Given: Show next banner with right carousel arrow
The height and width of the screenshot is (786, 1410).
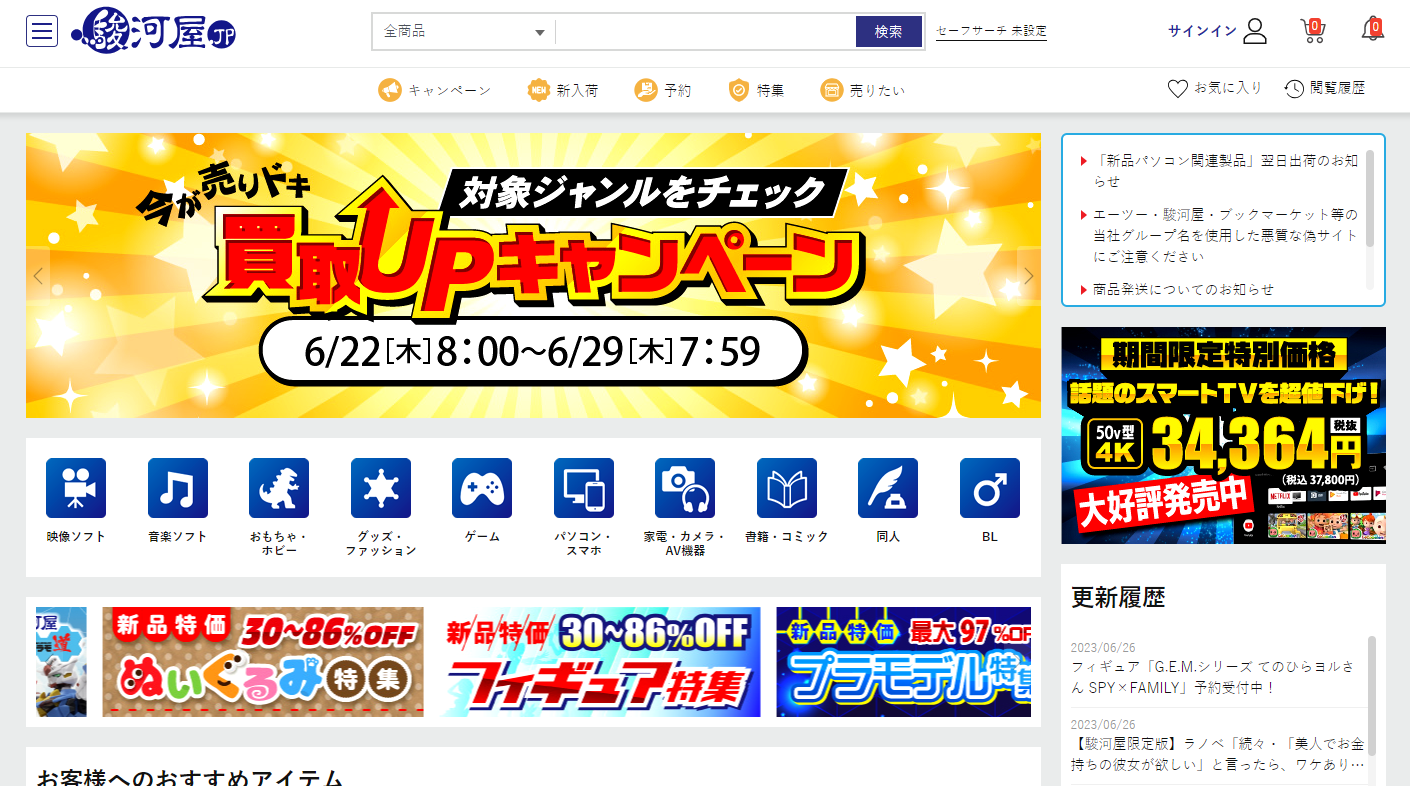Looking at the screenshot, I should click(x=1028, y=276).
